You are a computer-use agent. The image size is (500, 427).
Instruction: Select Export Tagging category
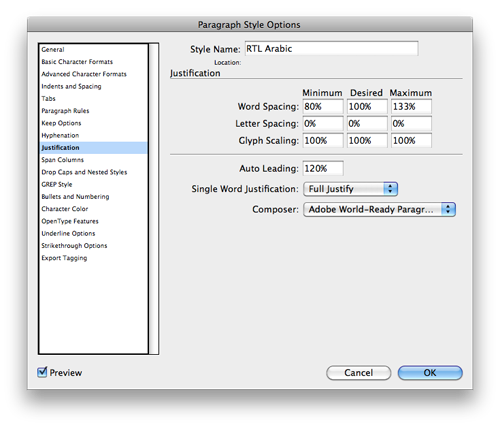[x=93, y=258]
